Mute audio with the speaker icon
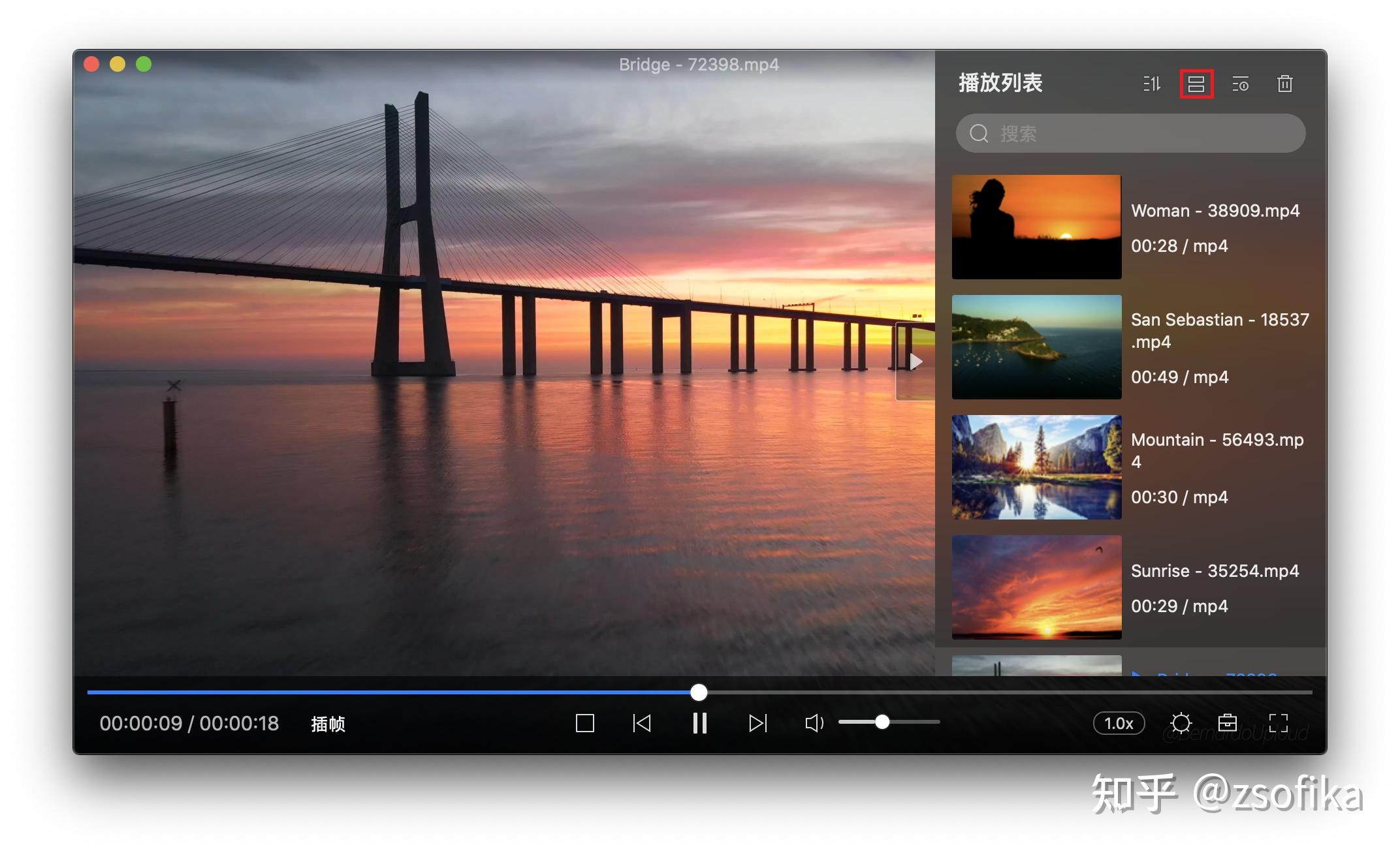Image resolution: width=1400 pixels, height=851 pixels. tap(814, 723)
